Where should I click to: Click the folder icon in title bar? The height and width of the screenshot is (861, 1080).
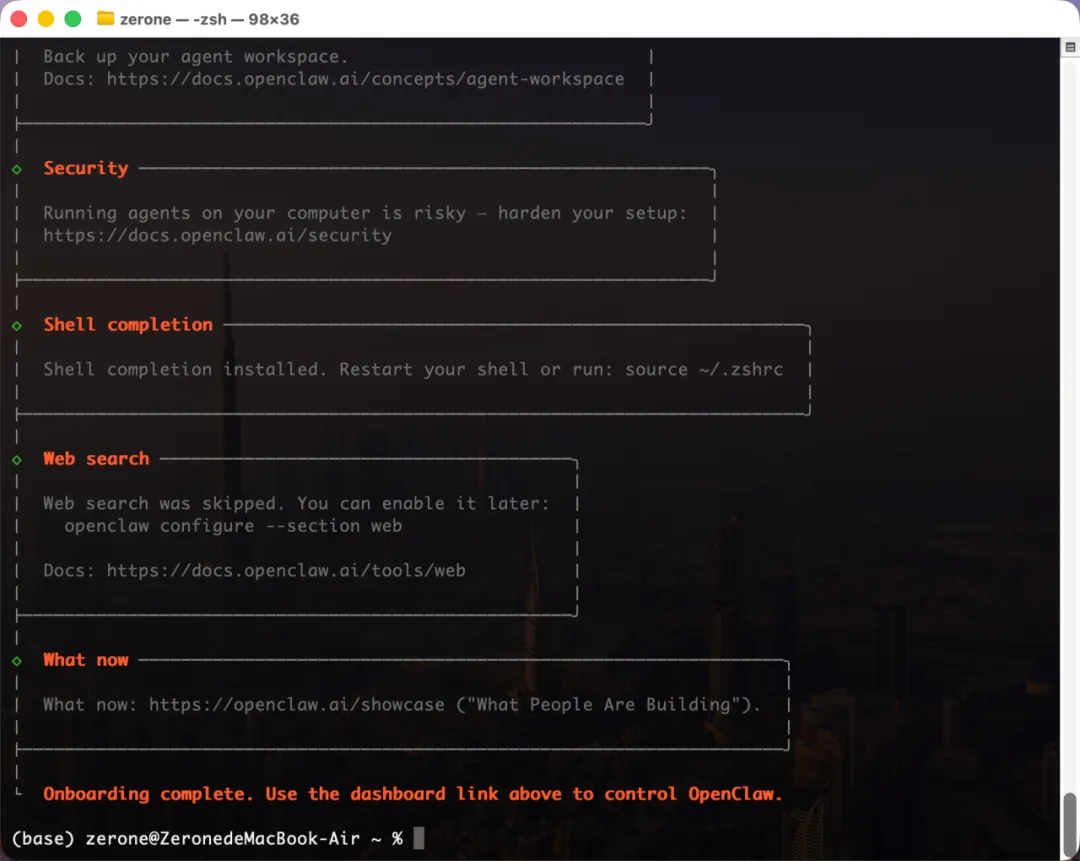pos(105,19)
